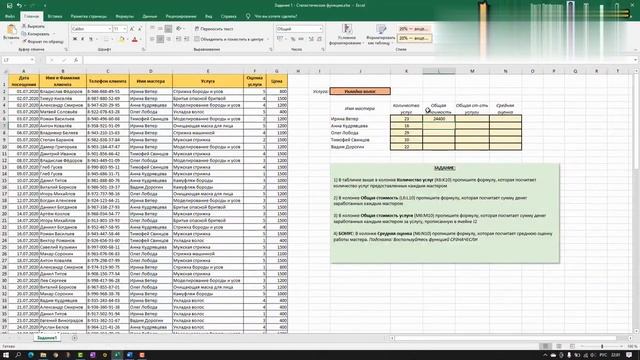Click the text Orientation icon
Viewport: 640px width, 360px height.
pyautogui.click(x=179, y=29)
